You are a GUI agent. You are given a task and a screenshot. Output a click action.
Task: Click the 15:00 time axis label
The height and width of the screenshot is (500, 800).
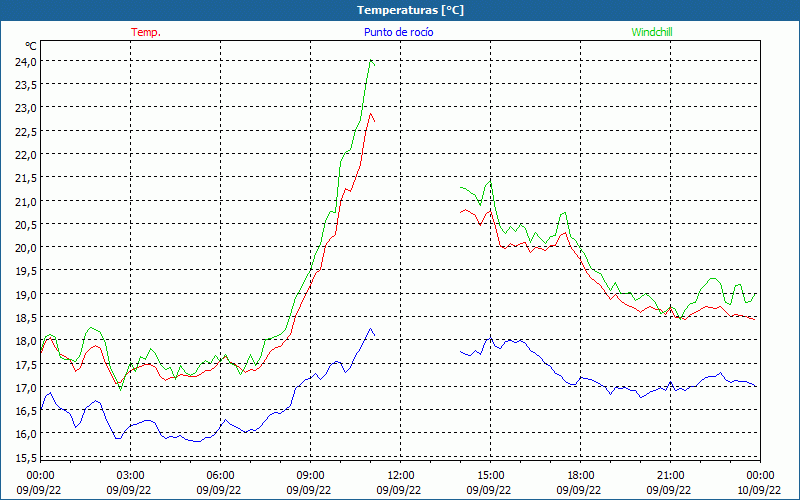(490, 476)
